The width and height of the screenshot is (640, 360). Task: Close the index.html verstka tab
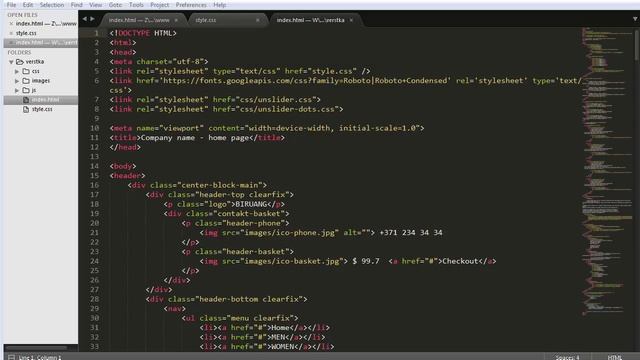[351, 20]
